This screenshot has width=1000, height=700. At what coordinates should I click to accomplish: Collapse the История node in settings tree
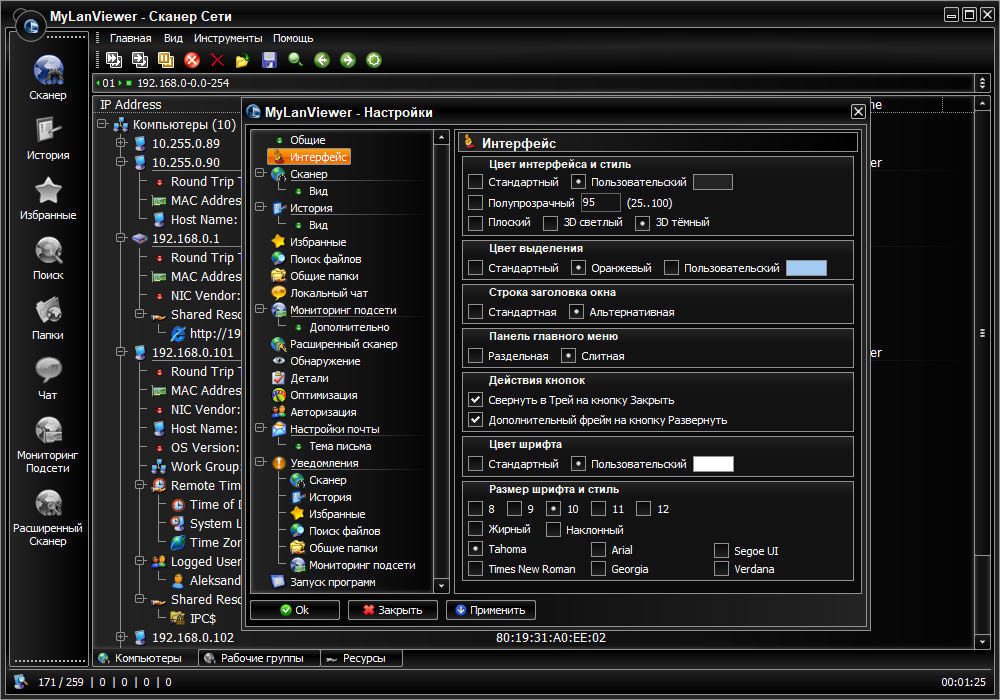(260, 207)
